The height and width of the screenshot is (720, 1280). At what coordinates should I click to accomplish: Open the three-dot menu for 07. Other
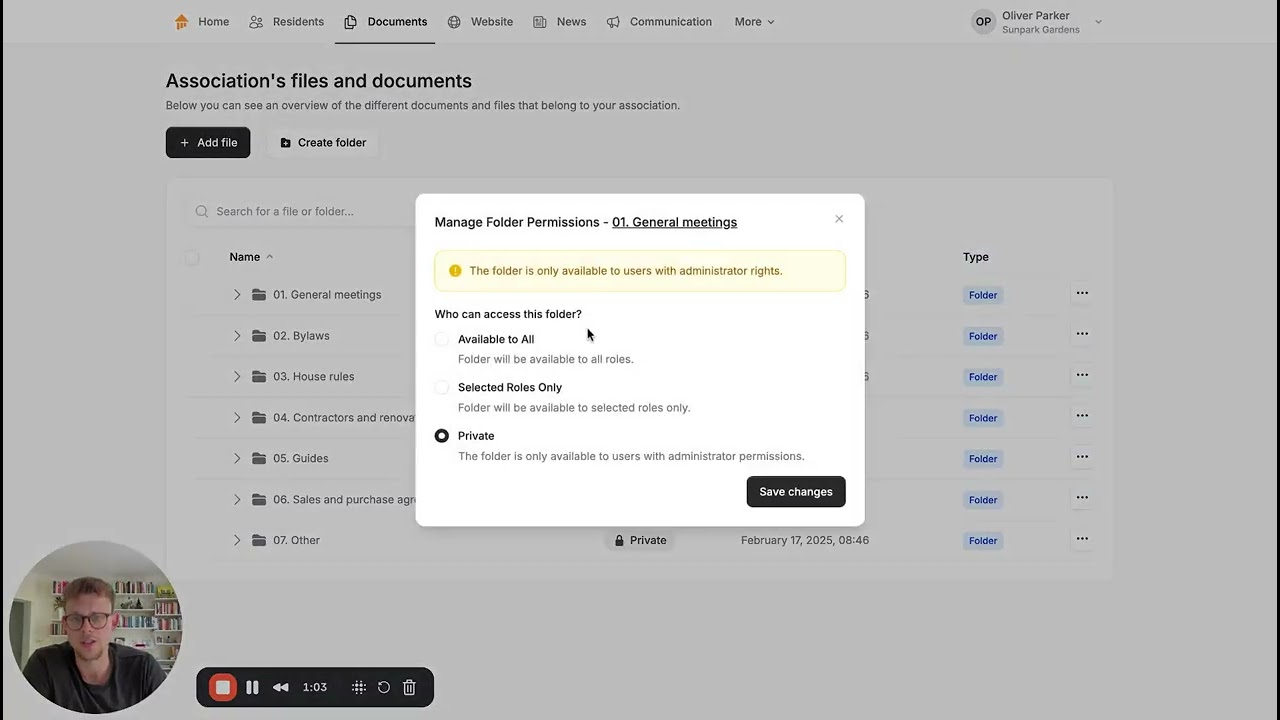tap(1082, 539)
